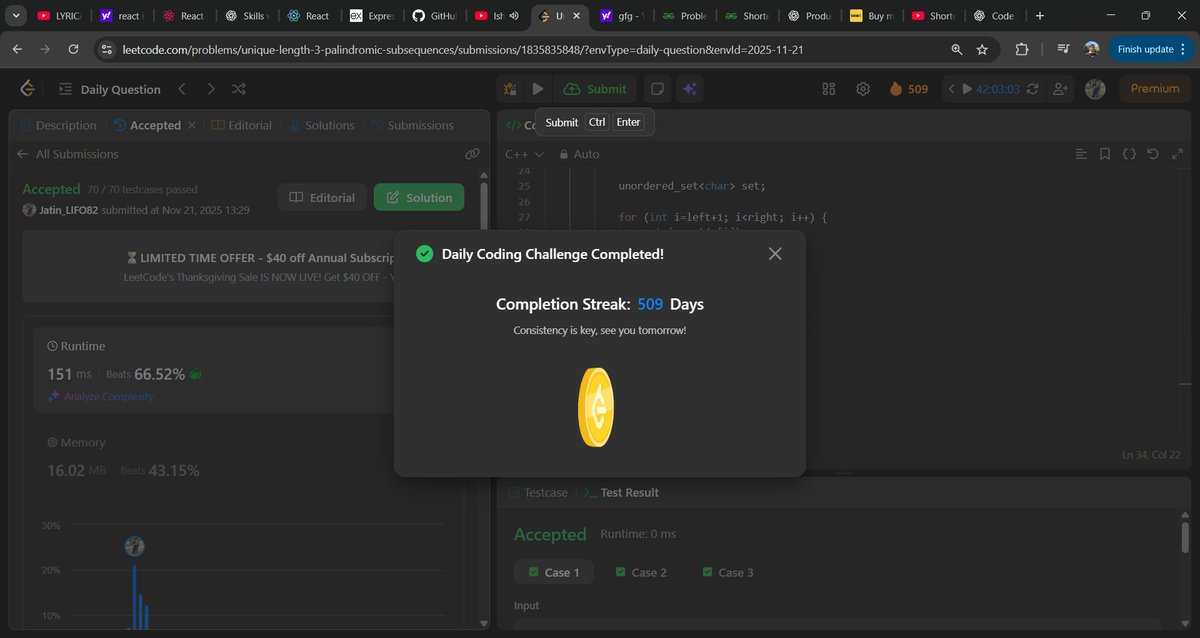
Task: Close the Daily Coding Challenge Completed dialog
Action: (x=775, y=253)
